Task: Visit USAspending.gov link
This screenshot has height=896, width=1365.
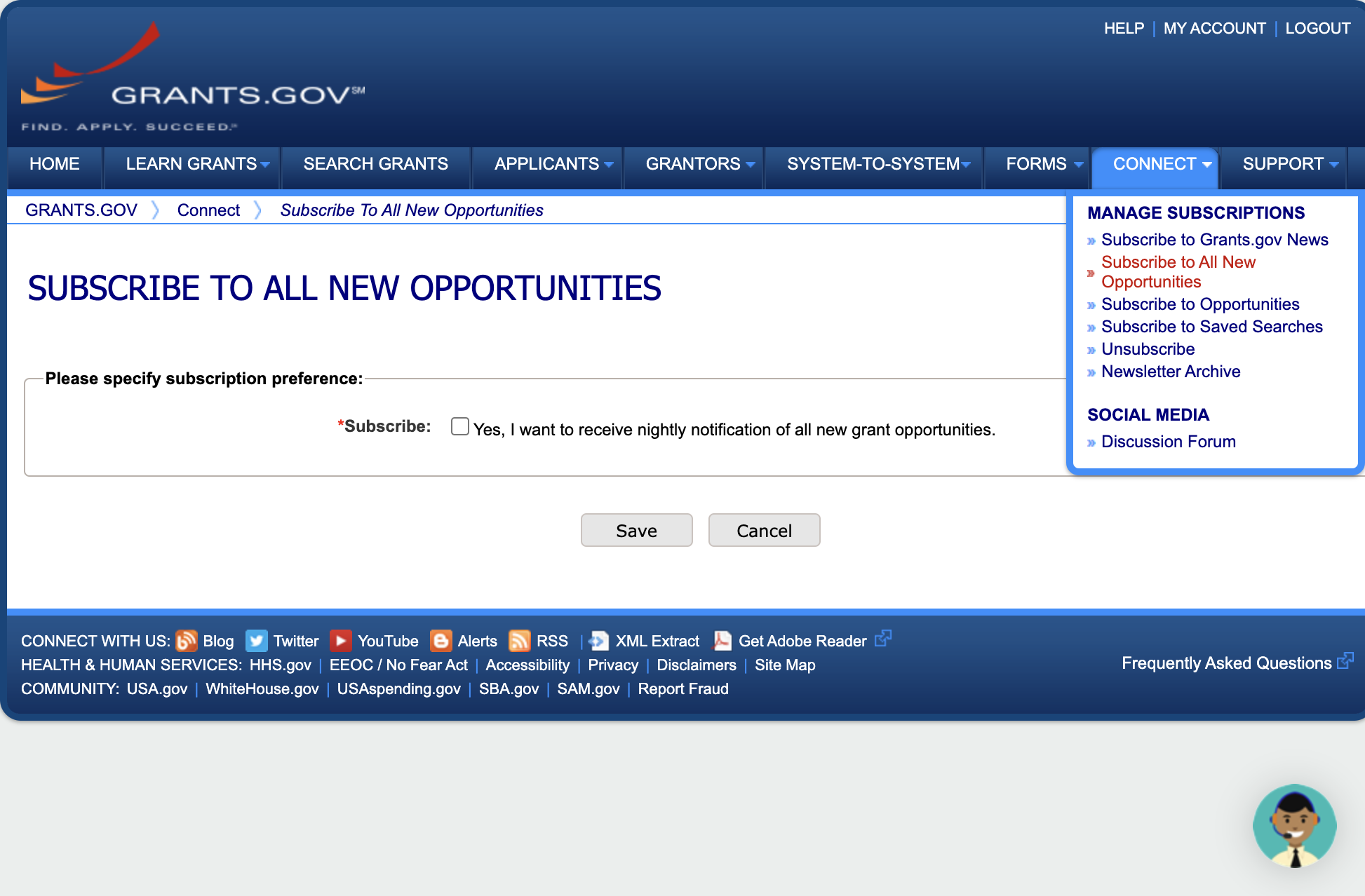Action: point(399,688)
